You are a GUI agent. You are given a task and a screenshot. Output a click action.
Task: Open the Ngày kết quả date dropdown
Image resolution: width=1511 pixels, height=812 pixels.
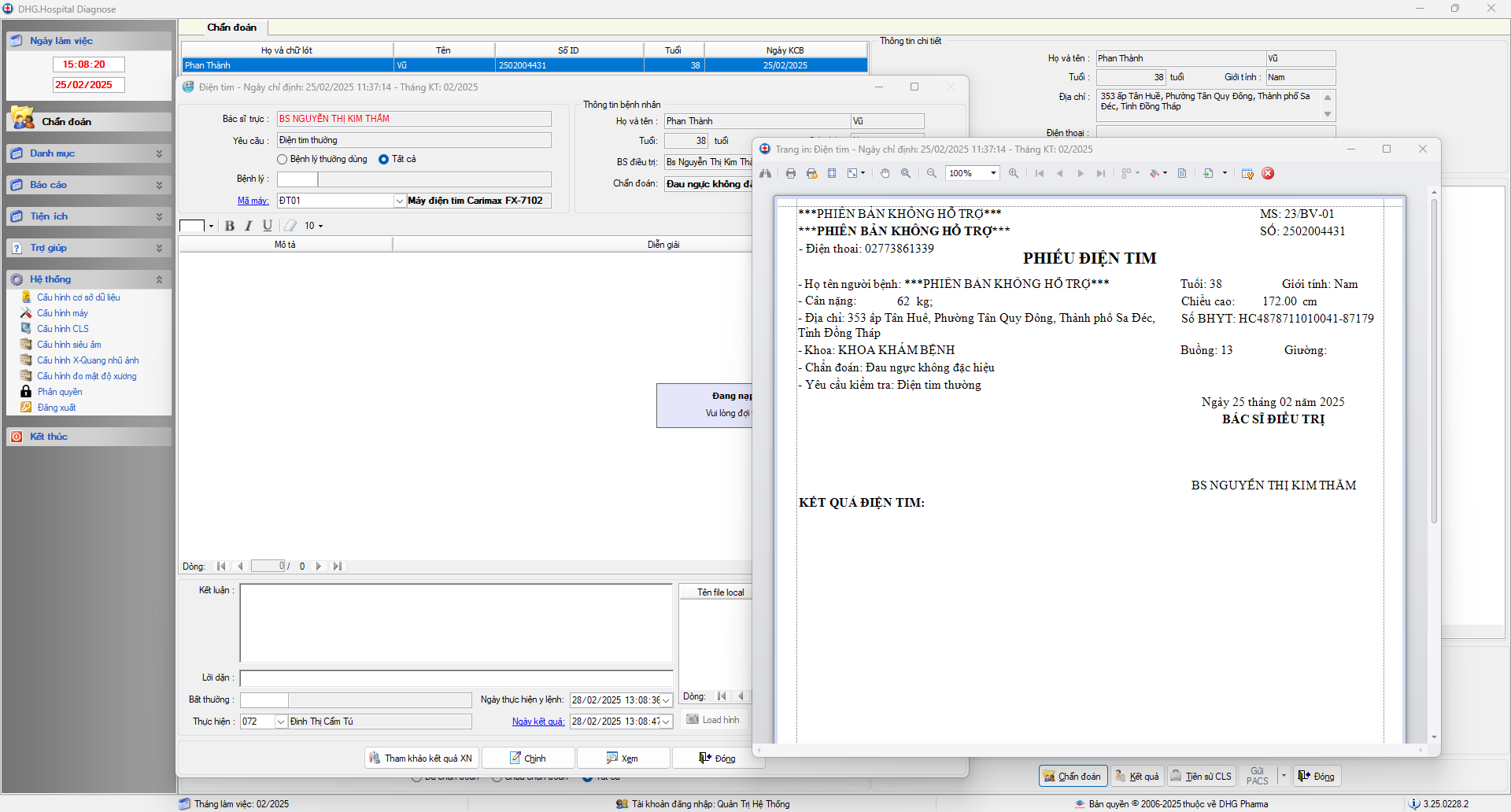[666, 722]
